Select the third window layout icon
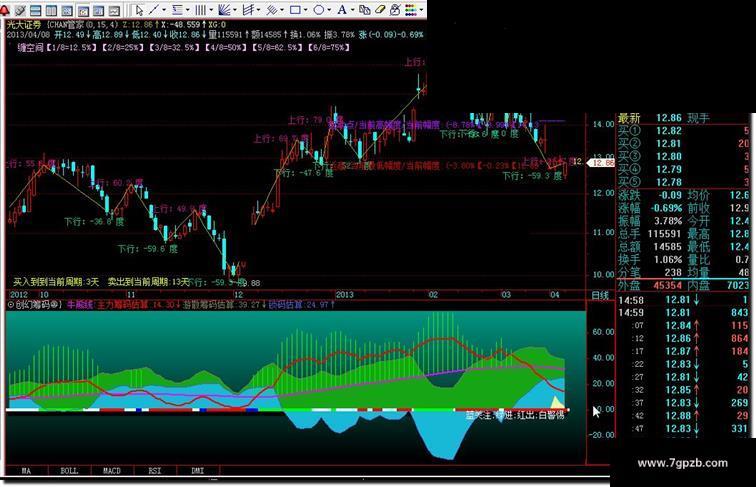This screenshot has height=487, width=756. click(67, 10)
